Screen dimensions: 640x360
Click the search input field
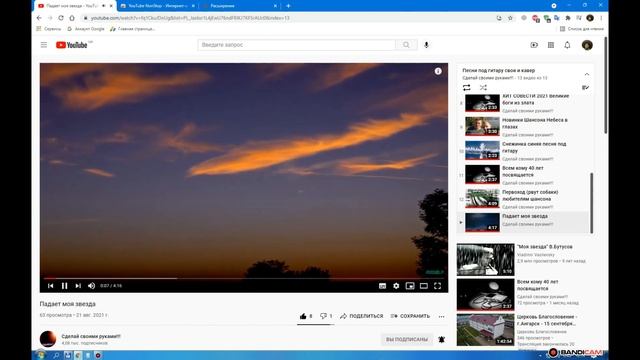pyautogui.click(x=296, y=45)
